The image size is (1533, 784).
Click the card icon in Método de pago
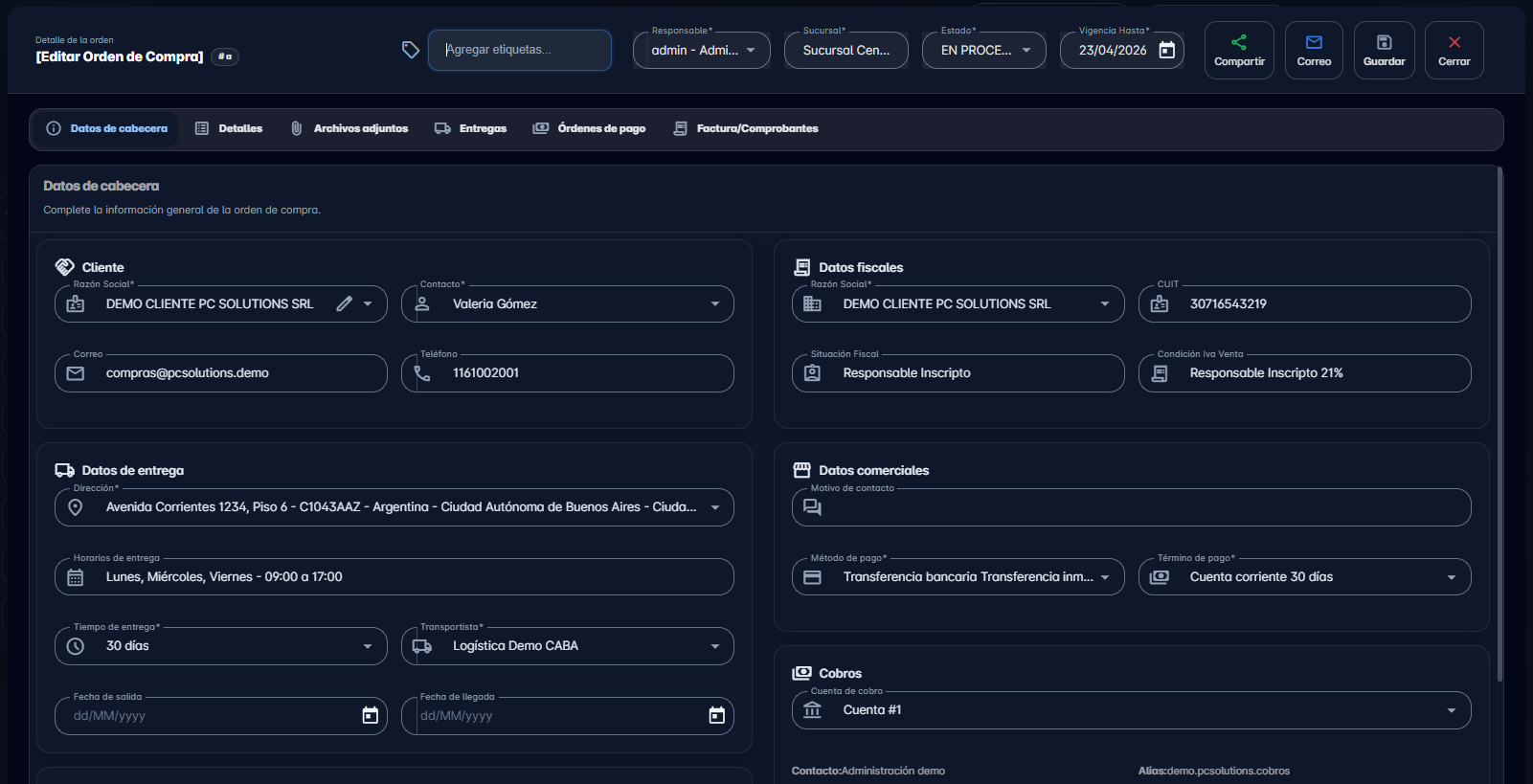[813, 577]
